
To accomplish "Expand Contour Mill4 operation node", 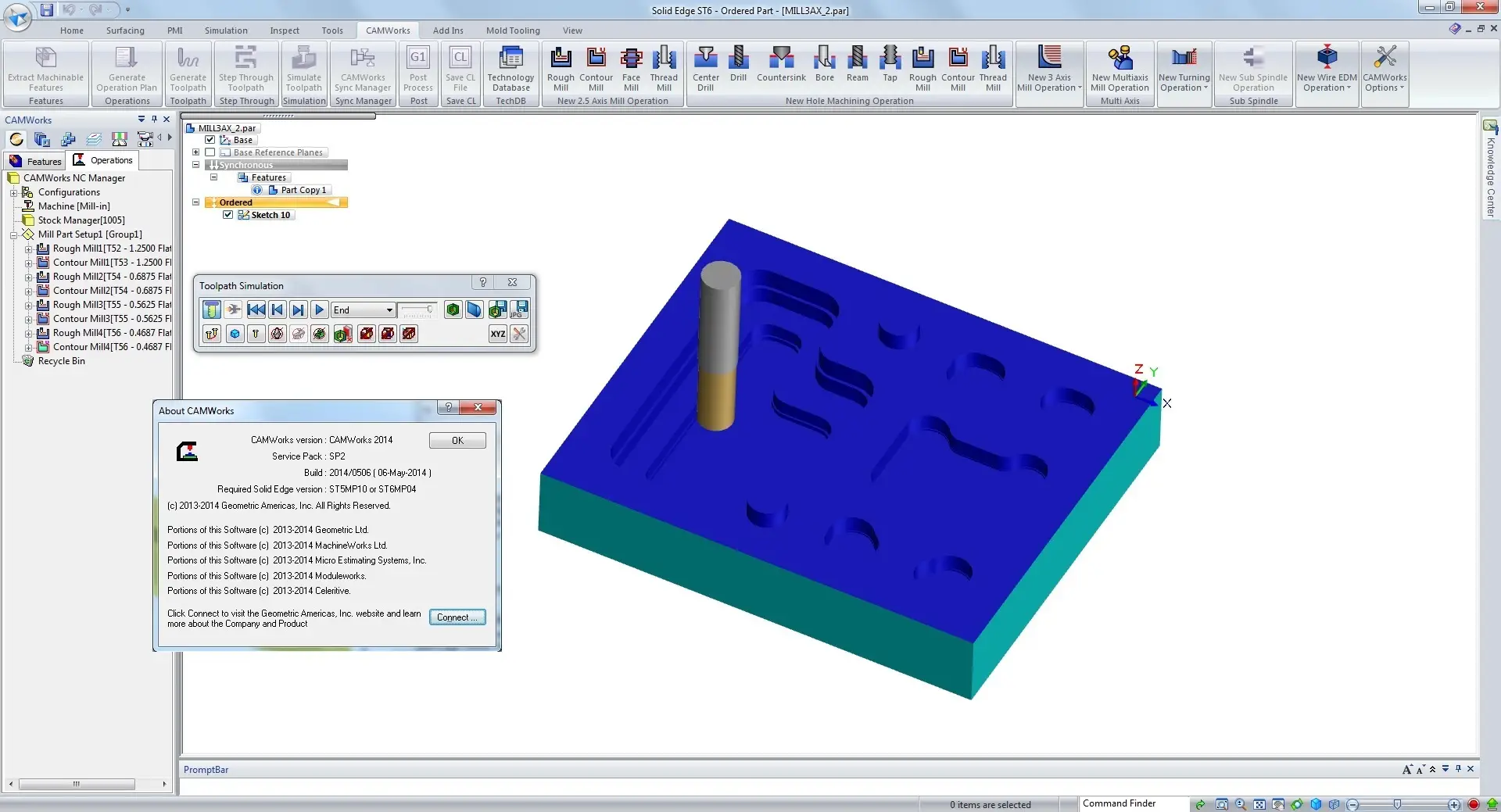I will (28, 348).
